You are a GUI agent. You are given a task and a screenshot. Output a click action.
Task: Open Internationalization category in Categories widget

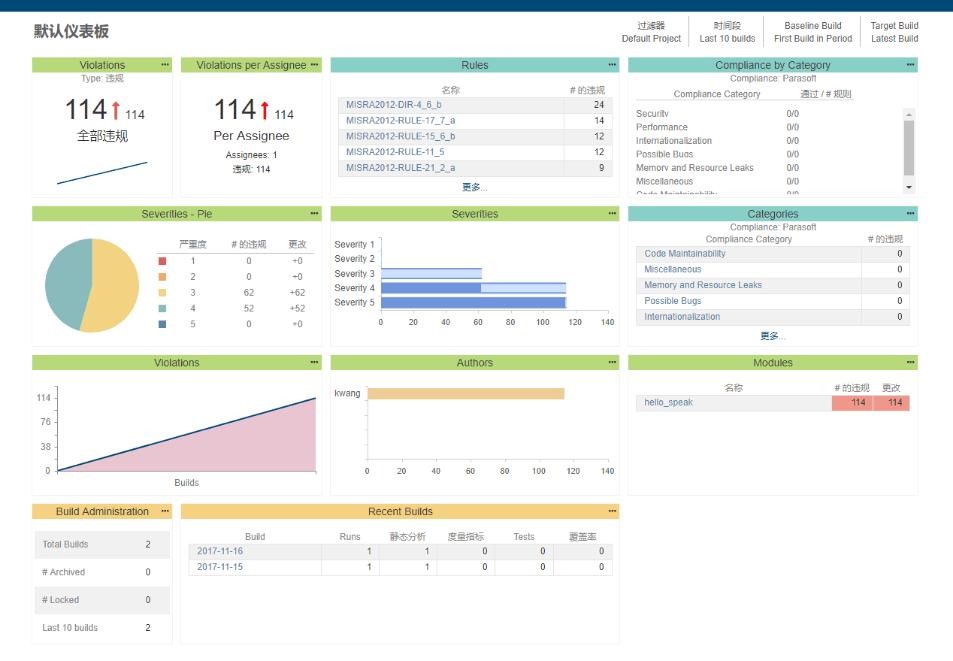click(x=682, y=317)
